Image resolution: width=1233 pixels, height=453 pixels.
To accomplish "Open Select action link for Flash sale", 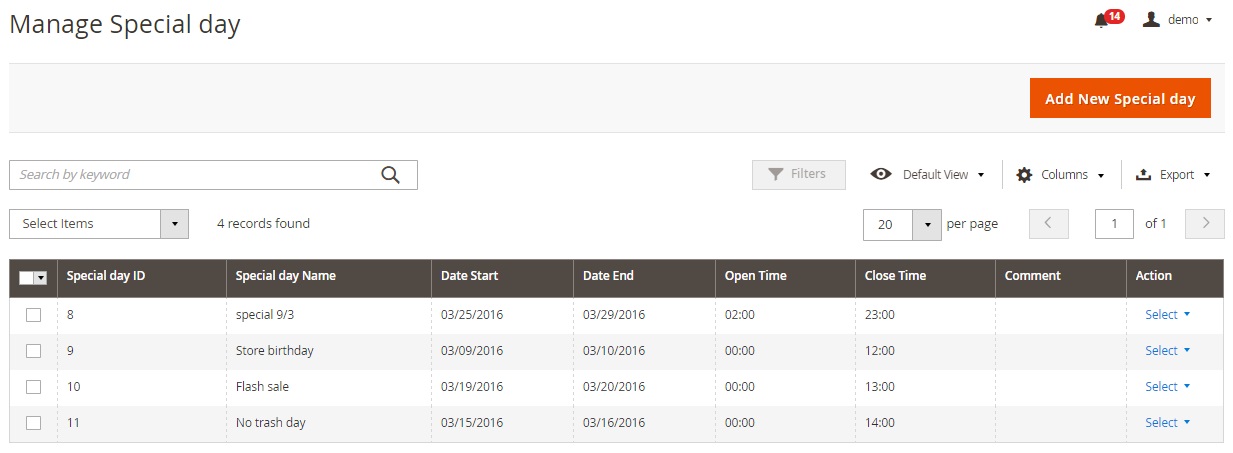I will tap(1167, 387).
